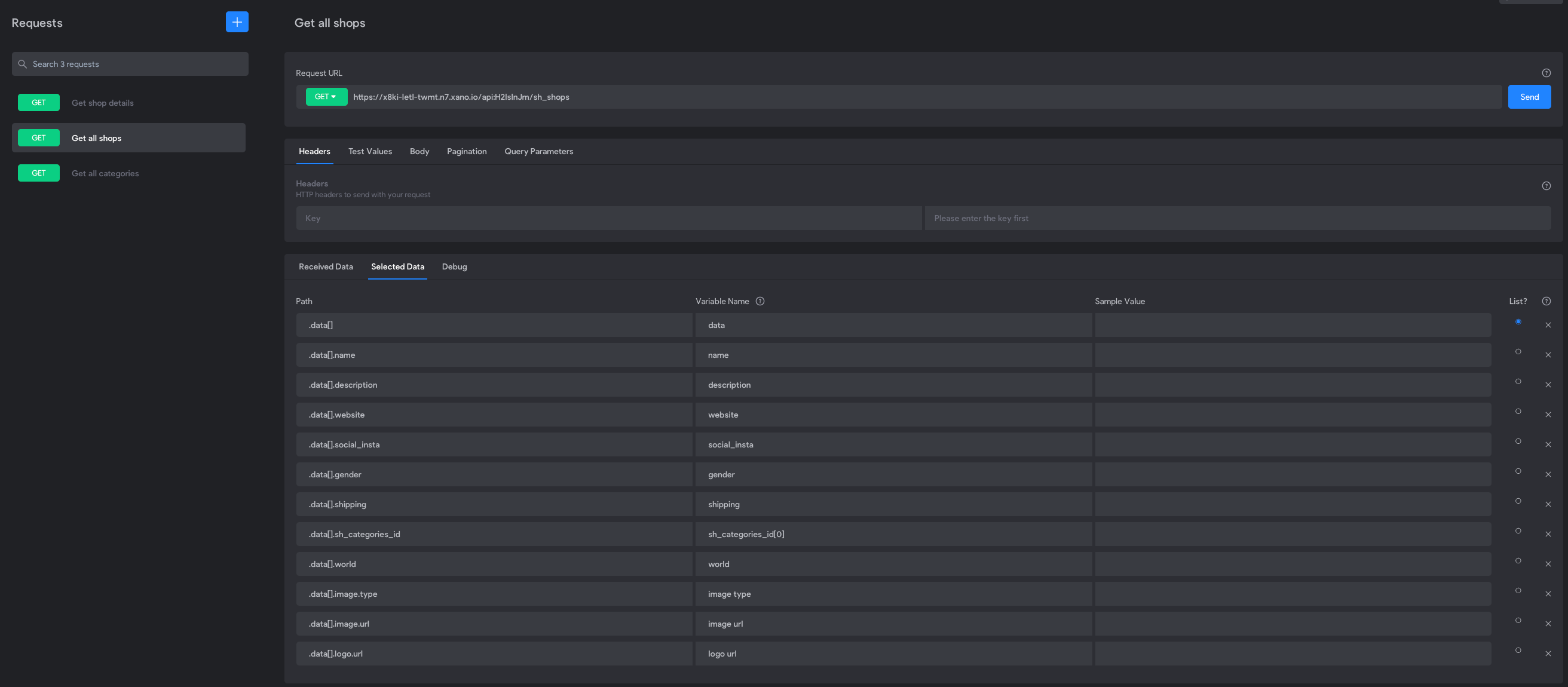The width and height of the screenshot is (1568, 687).
Task: Remove the .data[].logo.url row
Action: click(x=1547, y=654)
